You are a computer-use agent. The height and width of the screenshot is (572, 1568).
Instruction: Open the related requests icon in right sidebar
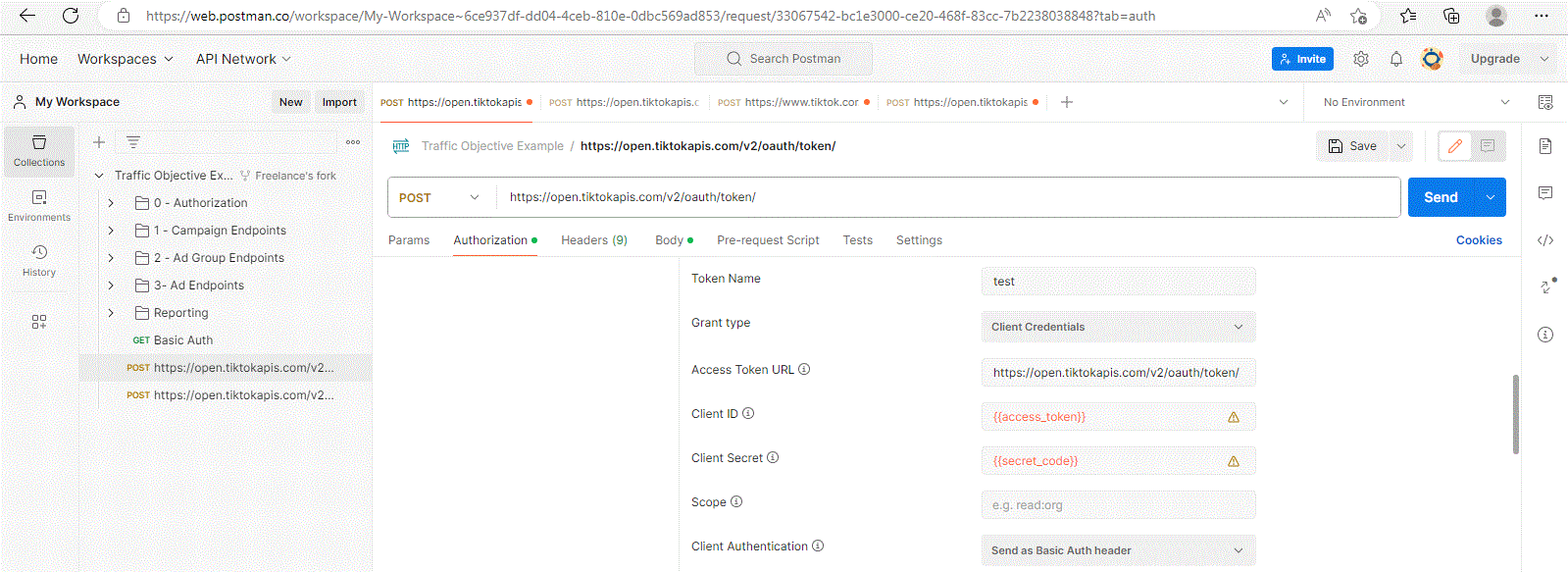1547,286
